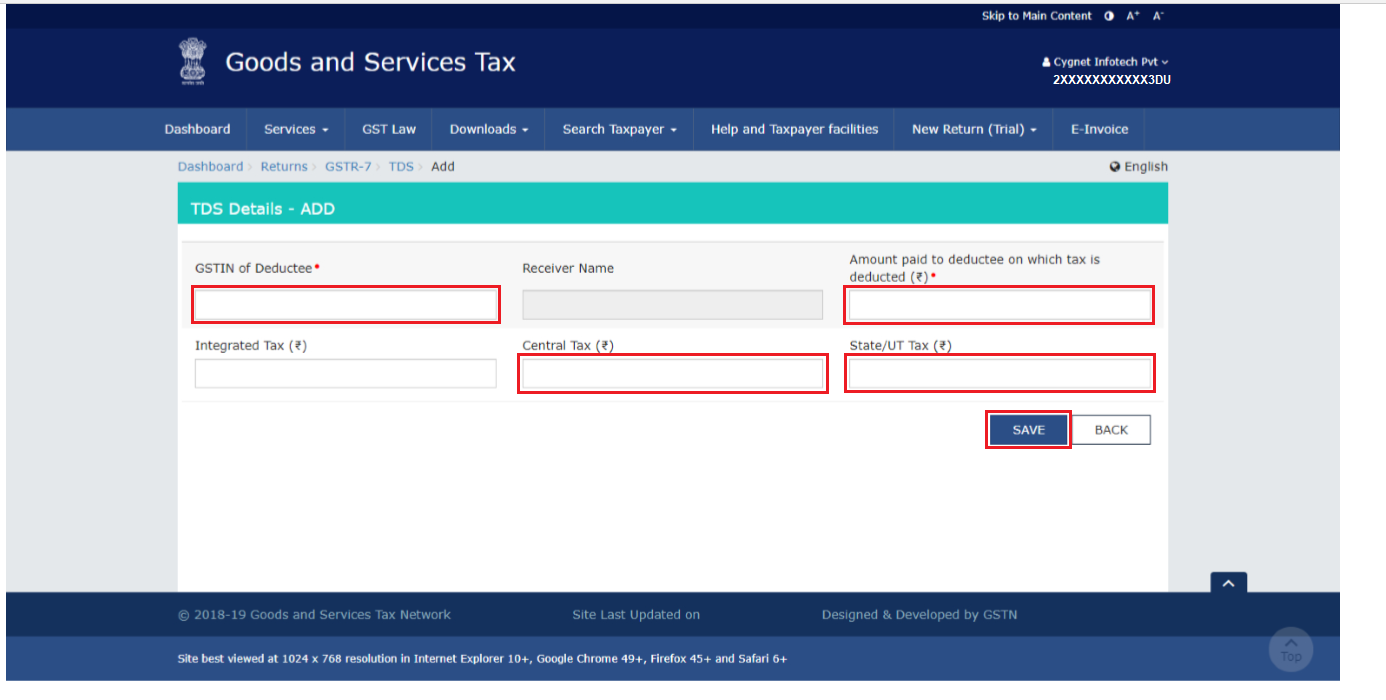Focus the GSTIN of Deductee field

[346, 304]
